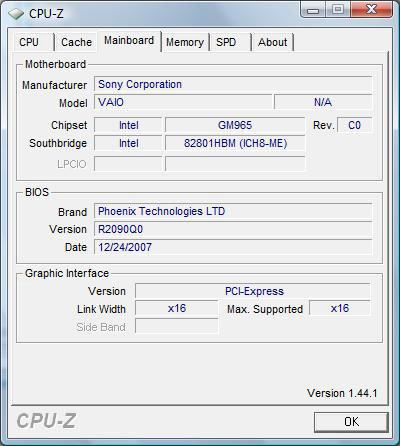Click the Manufacturer field showing Sony Corporation

[x=233, y=84]
